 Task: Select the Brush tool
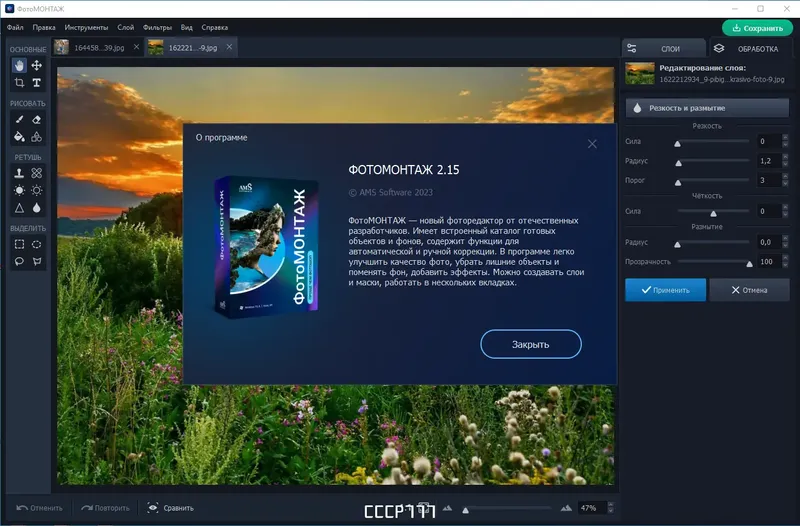(19, 119)
